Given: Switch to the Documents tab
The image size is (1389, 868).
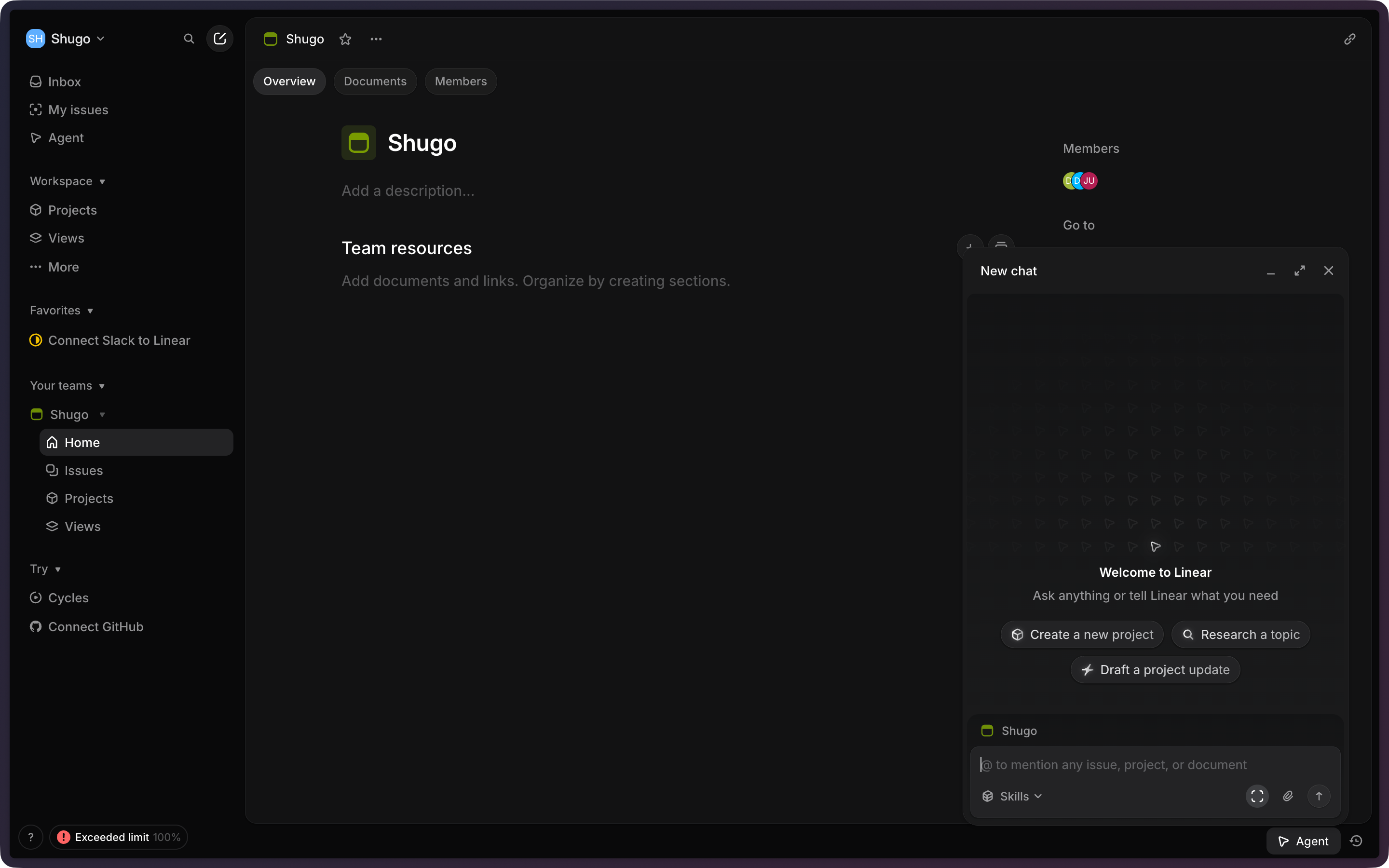Looking at the screenshot, I should coord(375,81).
